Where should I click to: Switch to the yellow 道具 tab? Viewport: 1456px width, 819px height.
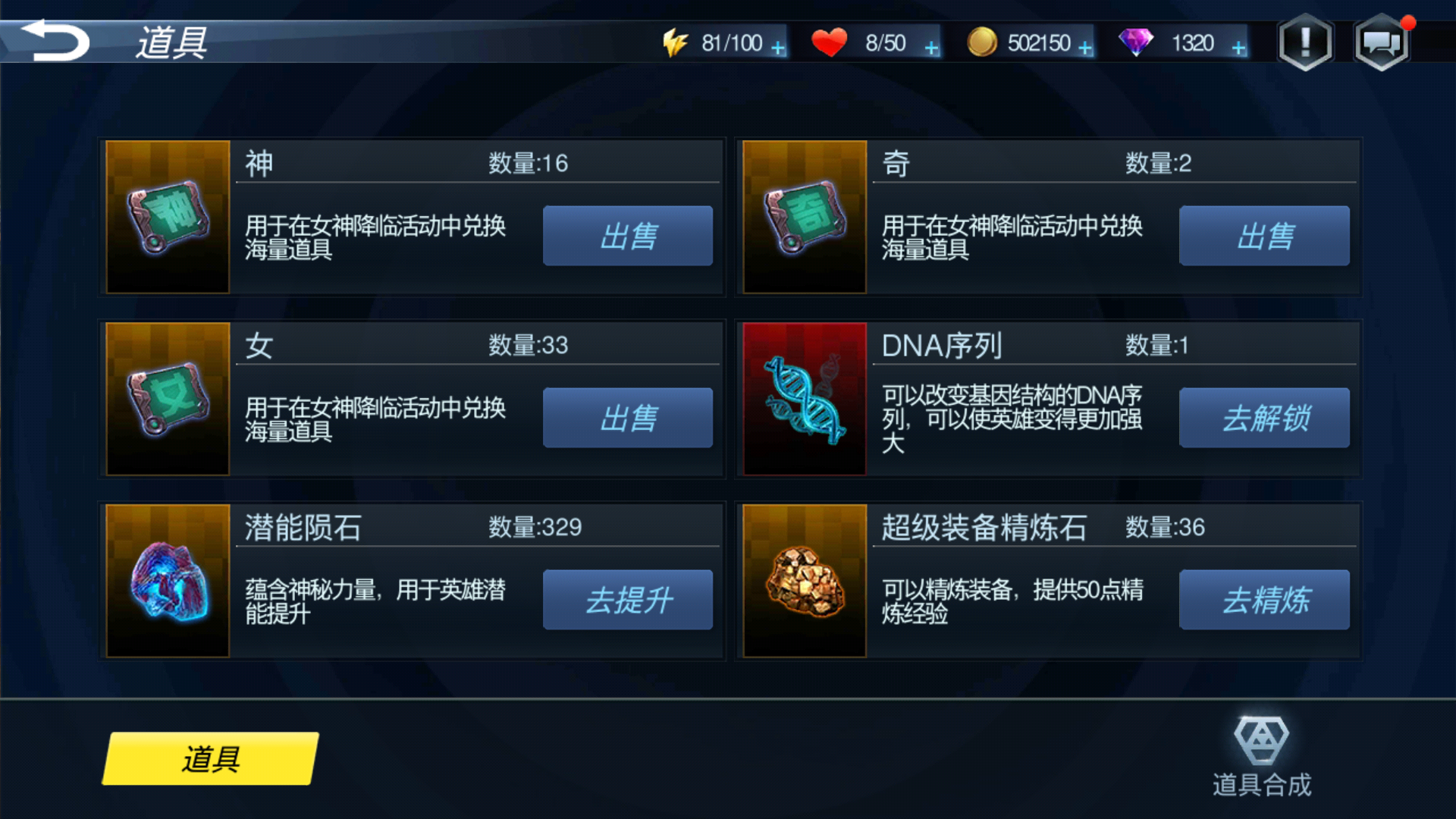tap(211, 758)
